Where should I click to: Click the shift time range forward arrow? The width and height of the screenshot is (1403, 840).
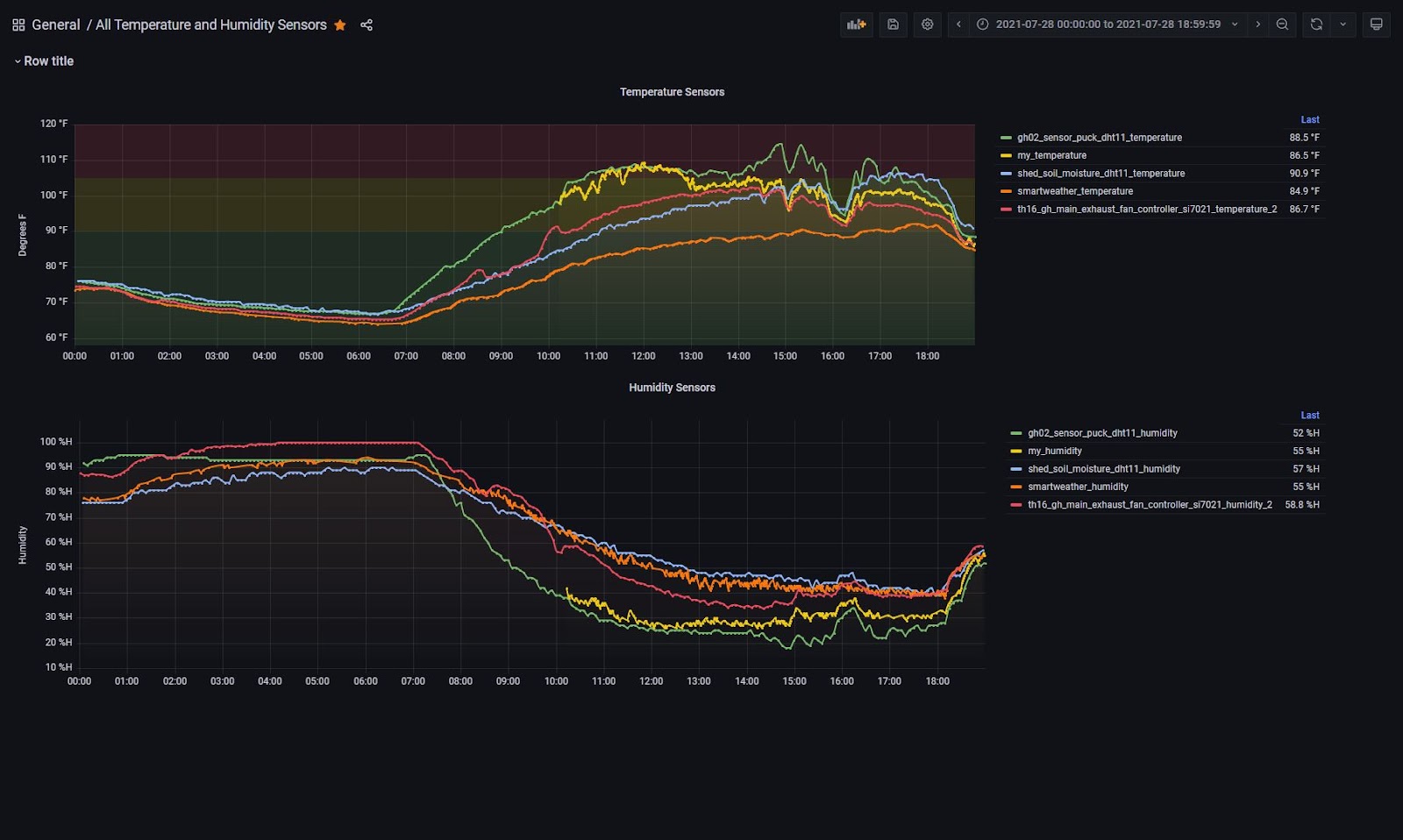click(x=1257, y=24)
